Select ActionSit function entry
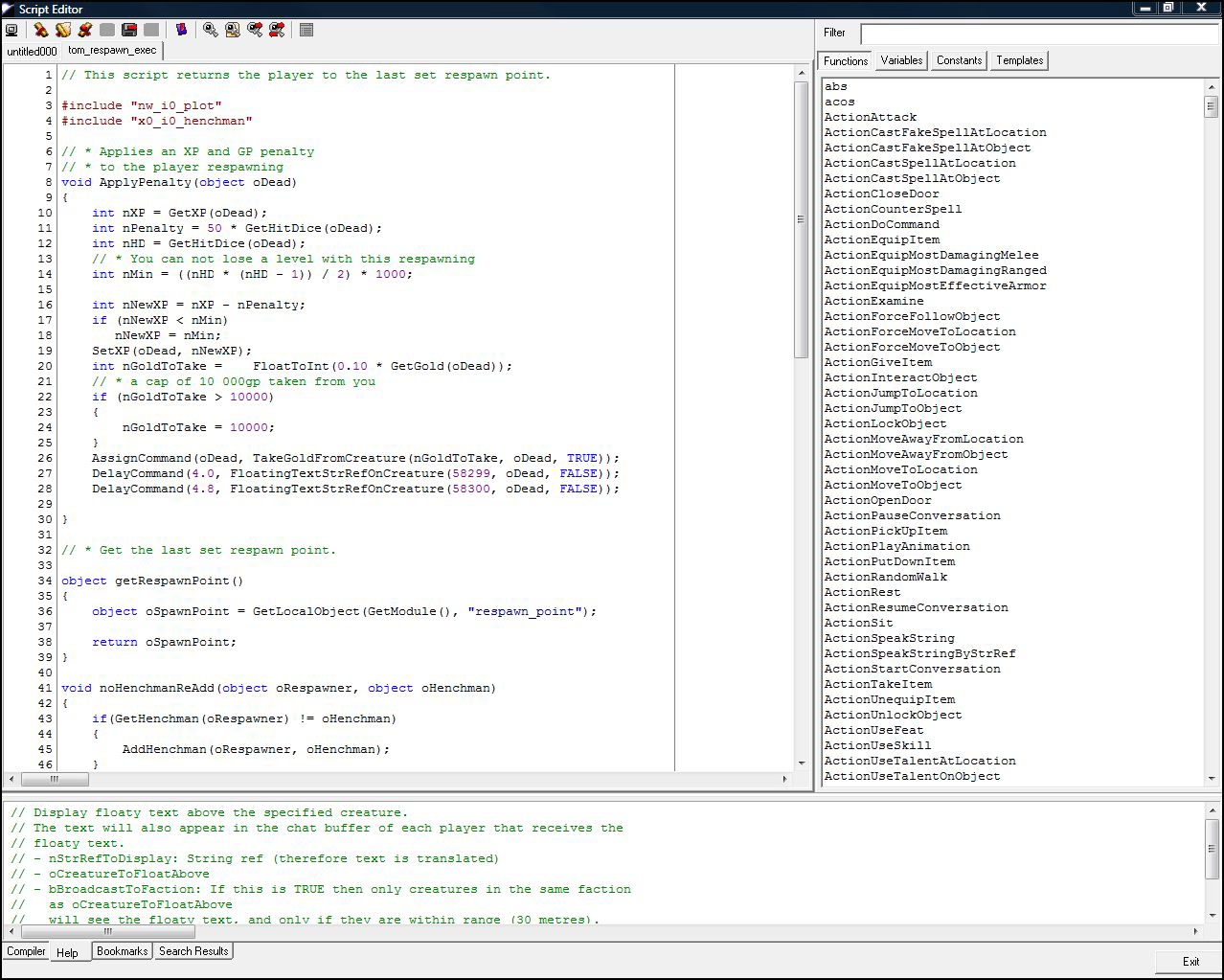The width and height of the screenshot is (1224, 980). click(x=858, y=623)
